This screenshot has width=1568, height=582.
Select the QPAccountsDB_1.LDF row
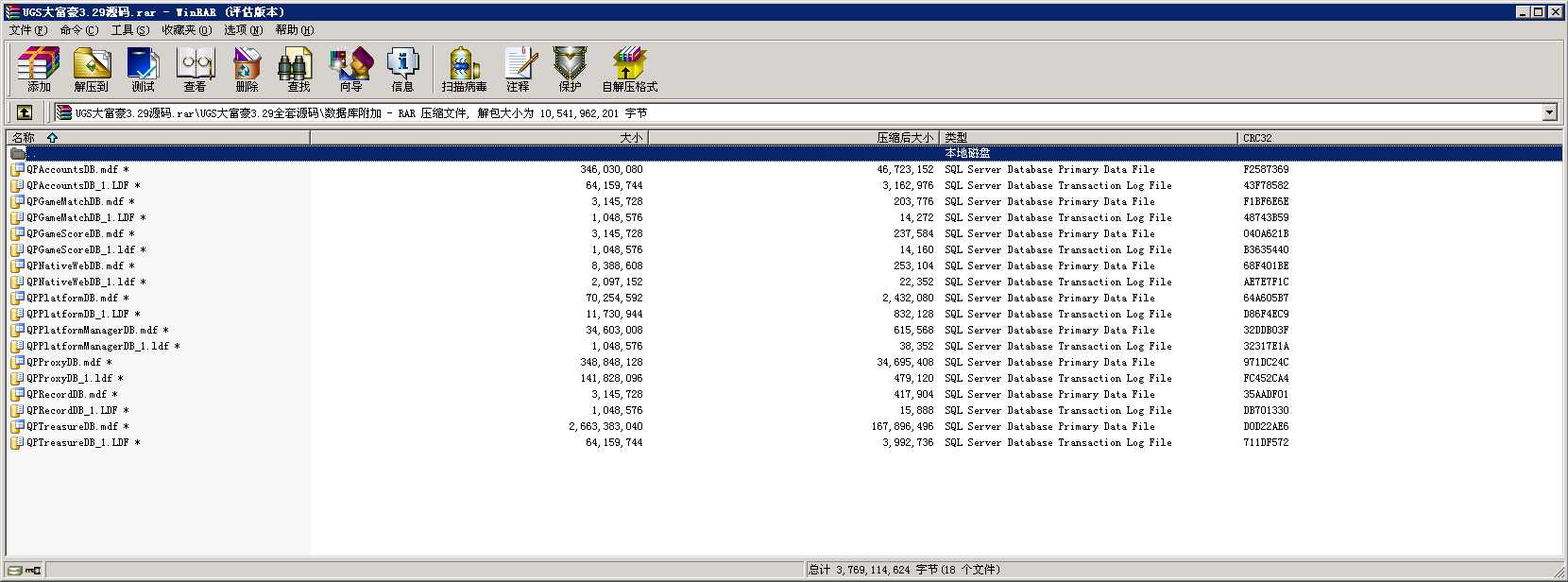(784, 186)
